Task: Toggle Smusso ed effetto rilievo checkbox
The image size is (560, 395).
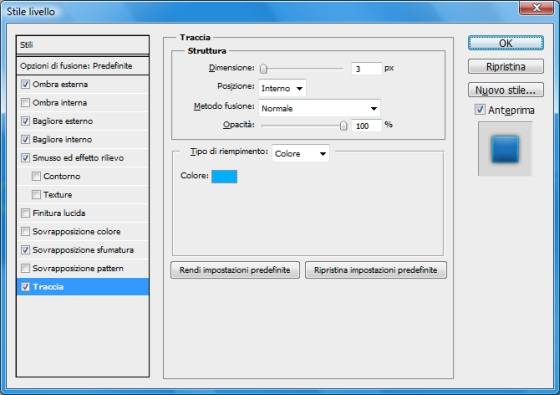Action: pyautogui.click(x=25, y=158)
